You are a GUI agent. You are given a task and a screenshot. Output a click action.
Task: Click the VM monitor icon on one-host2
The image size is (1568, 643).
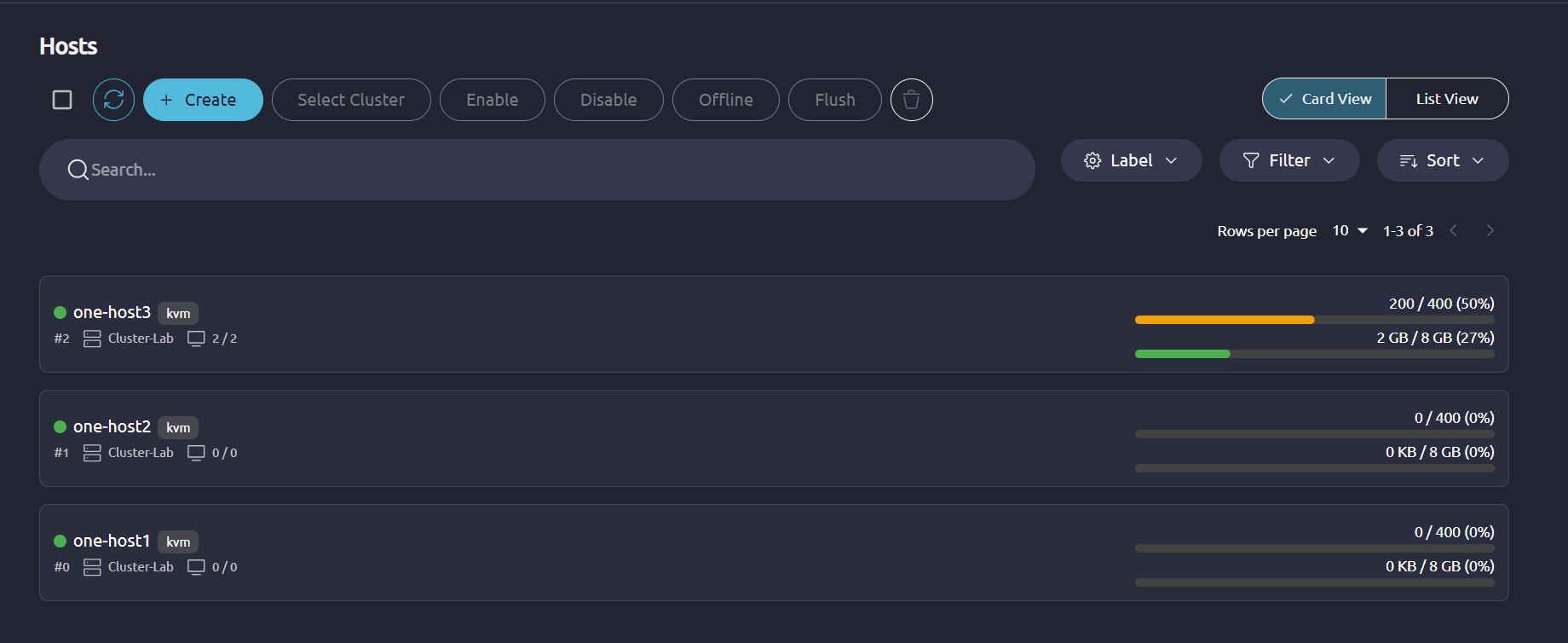196,453
